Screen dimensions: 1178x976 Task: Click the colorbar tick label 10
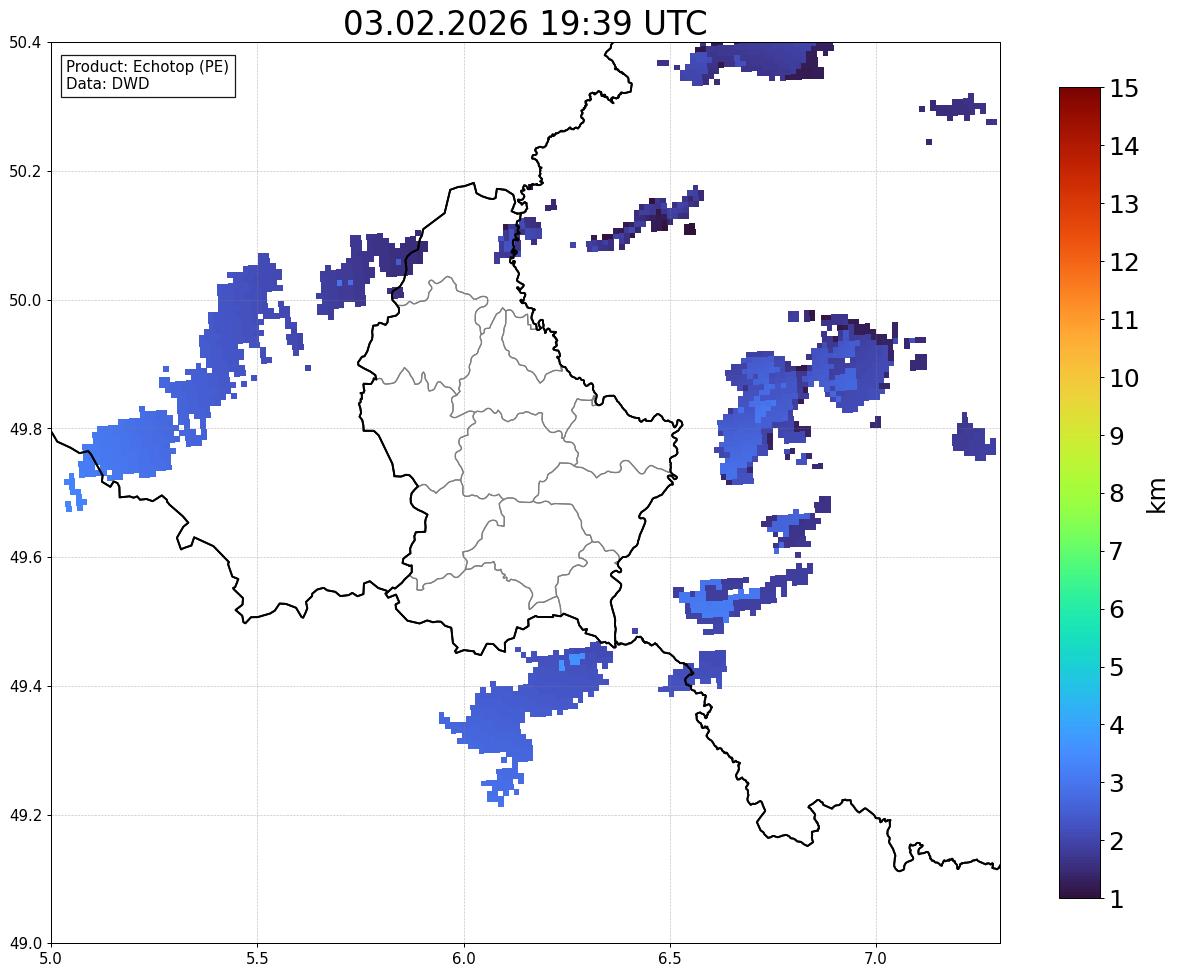(1124, 378)
